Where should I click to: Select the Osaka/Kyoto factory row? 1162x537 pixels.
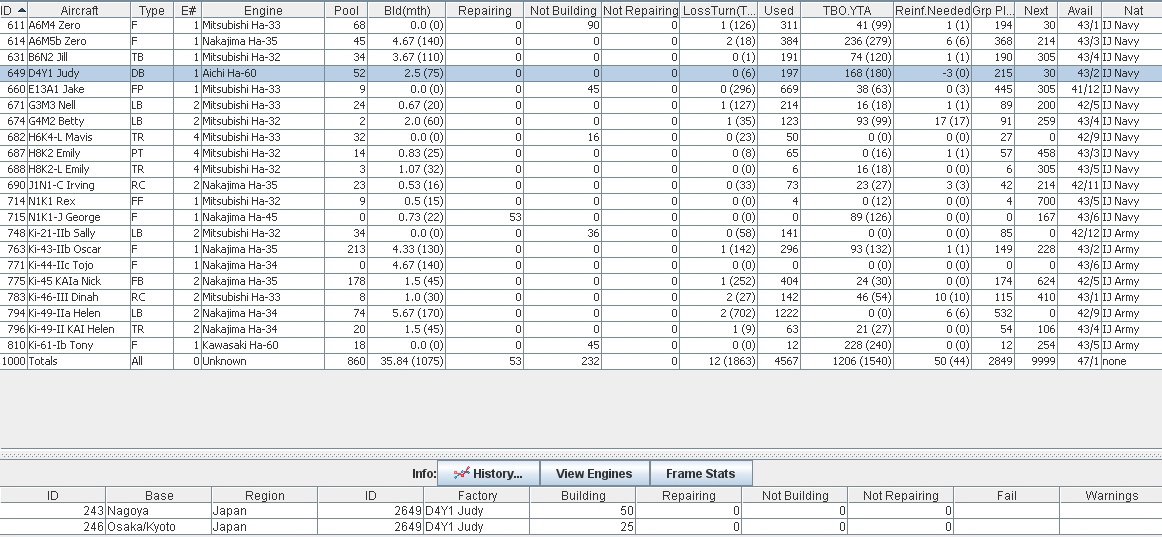point(581,527)
